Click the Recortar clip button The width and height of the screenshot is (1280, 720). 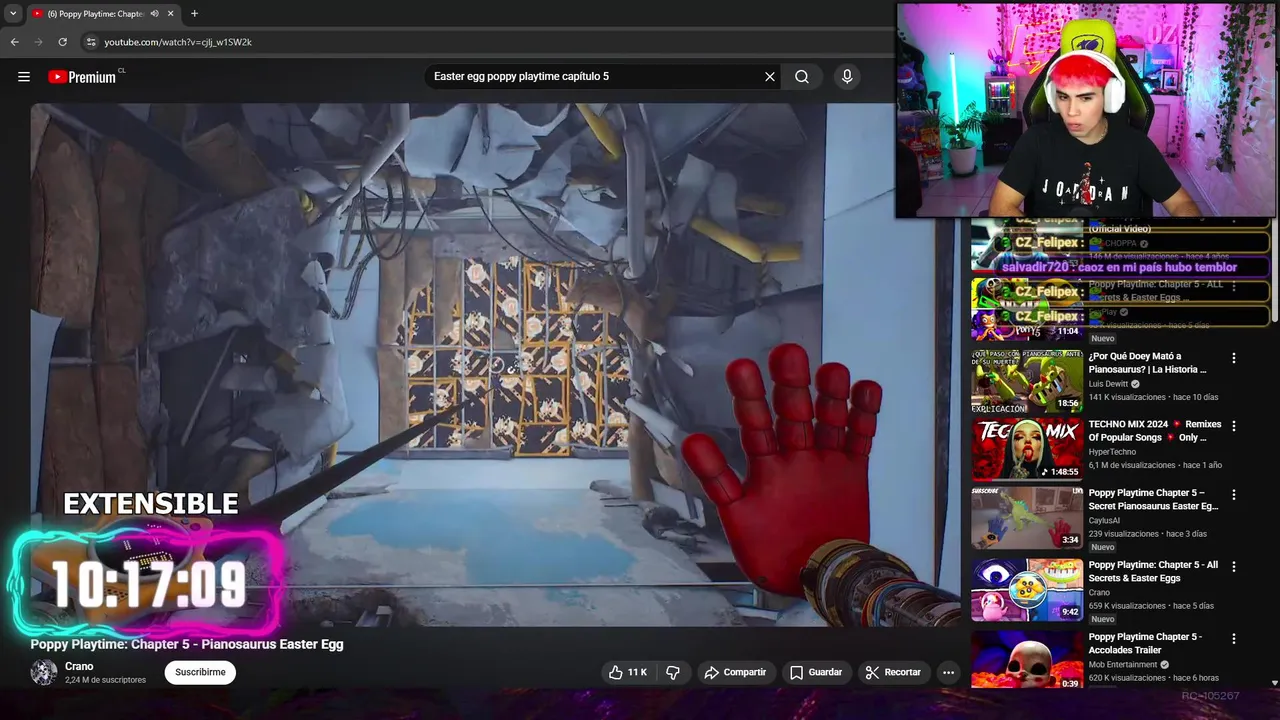click(893, 672)
